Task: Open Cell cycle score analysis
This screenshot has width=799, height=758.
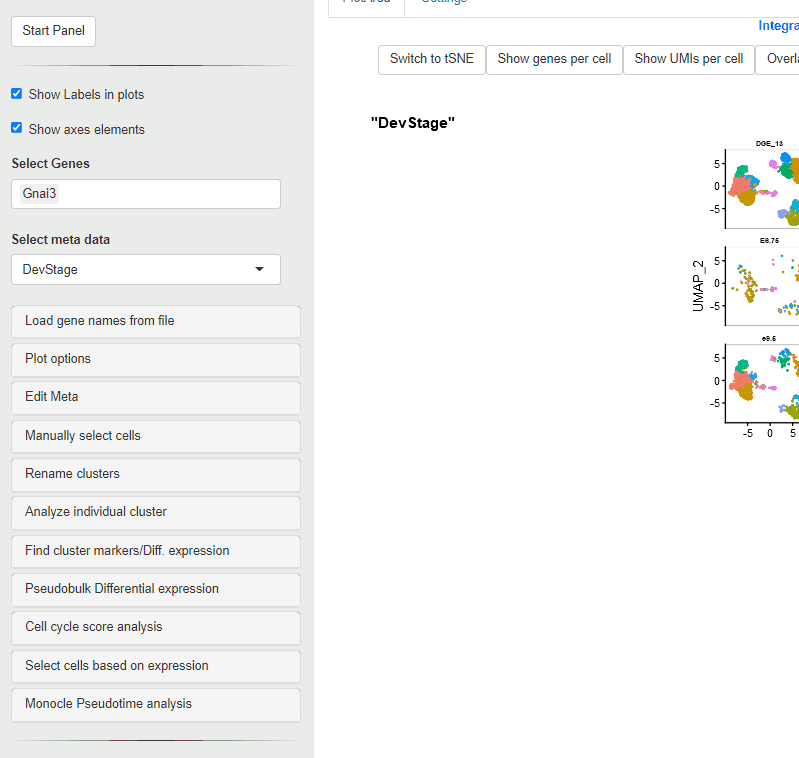Action: point(155,627)
